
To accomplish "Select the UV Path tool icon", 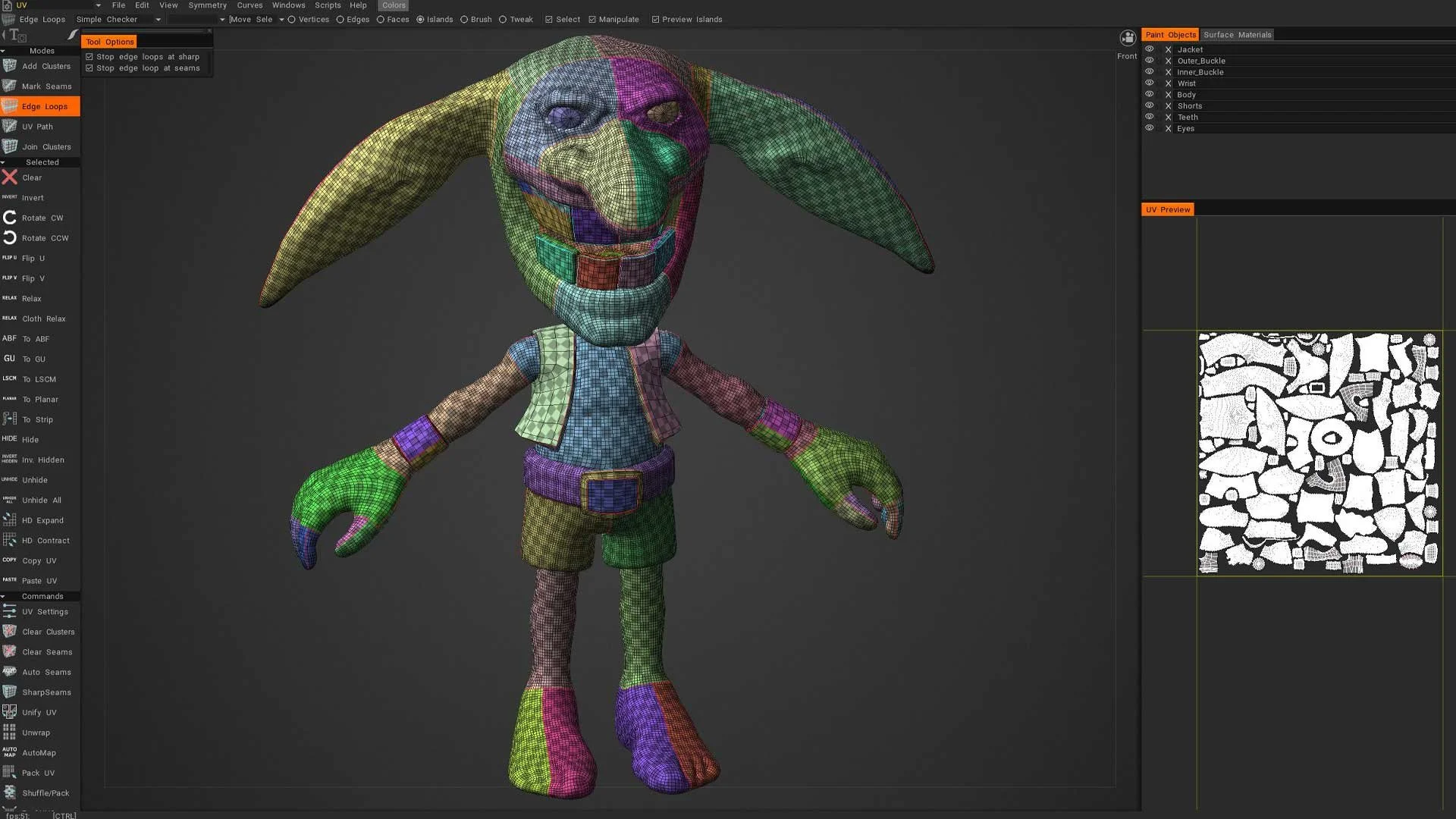I will coord(10,127).
